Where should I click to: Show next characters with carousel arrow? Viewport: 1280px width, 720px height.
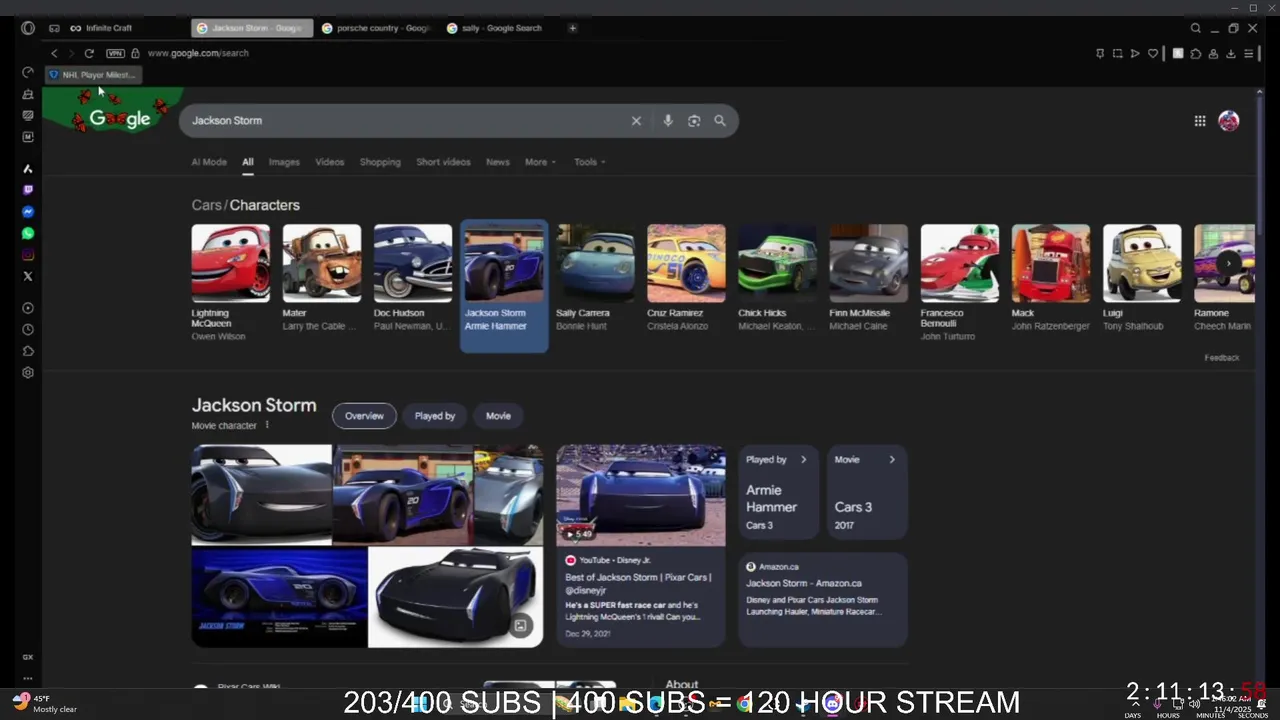[x=1228, y=264]
